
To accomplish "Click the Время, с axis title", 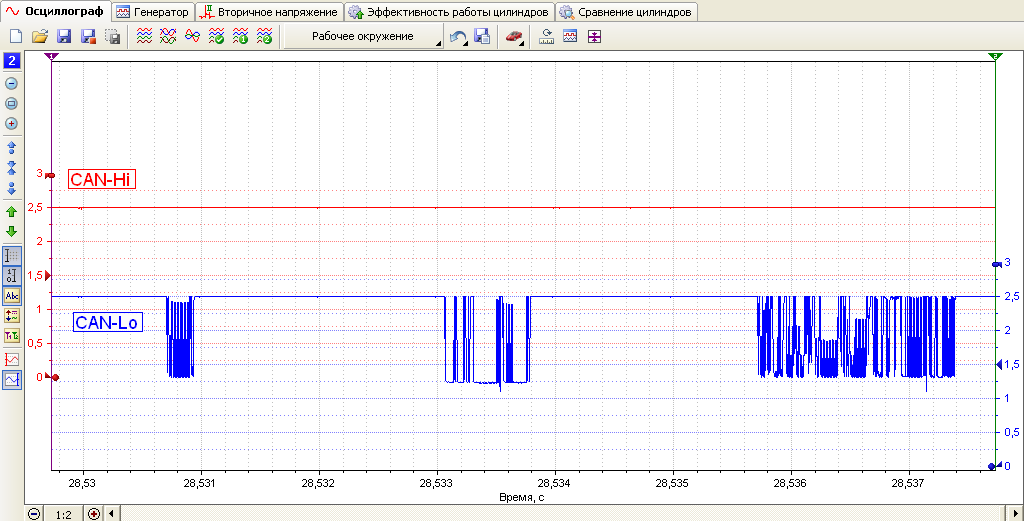I will (523, 497).
